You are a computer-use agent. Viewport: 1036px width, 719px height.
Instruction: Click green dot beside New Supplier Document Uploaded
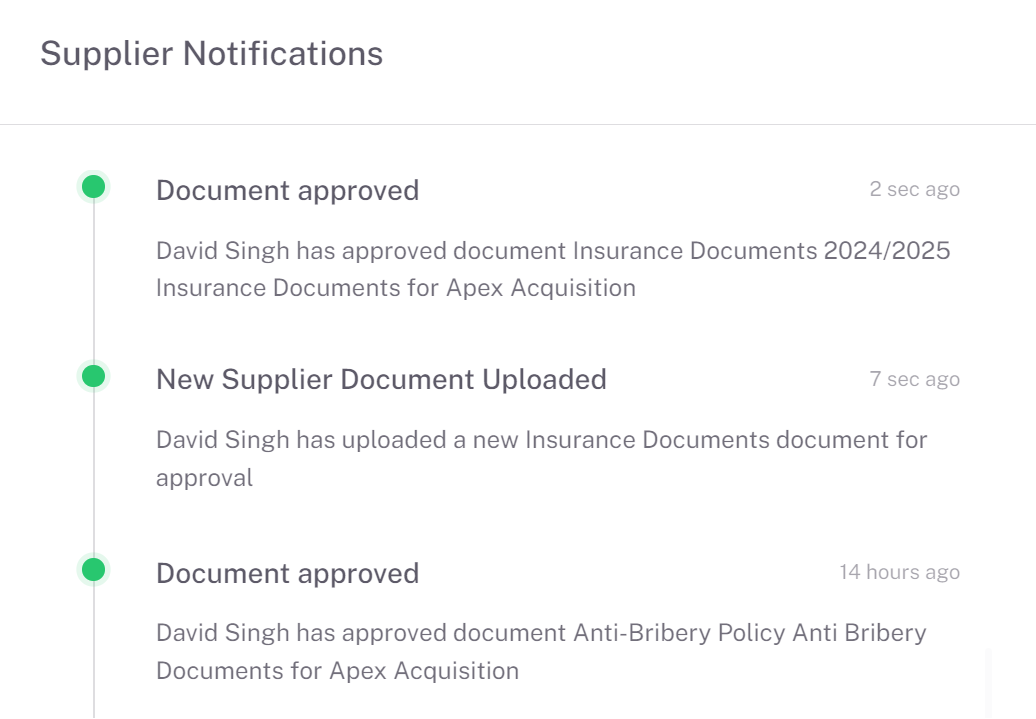[93, 376]
